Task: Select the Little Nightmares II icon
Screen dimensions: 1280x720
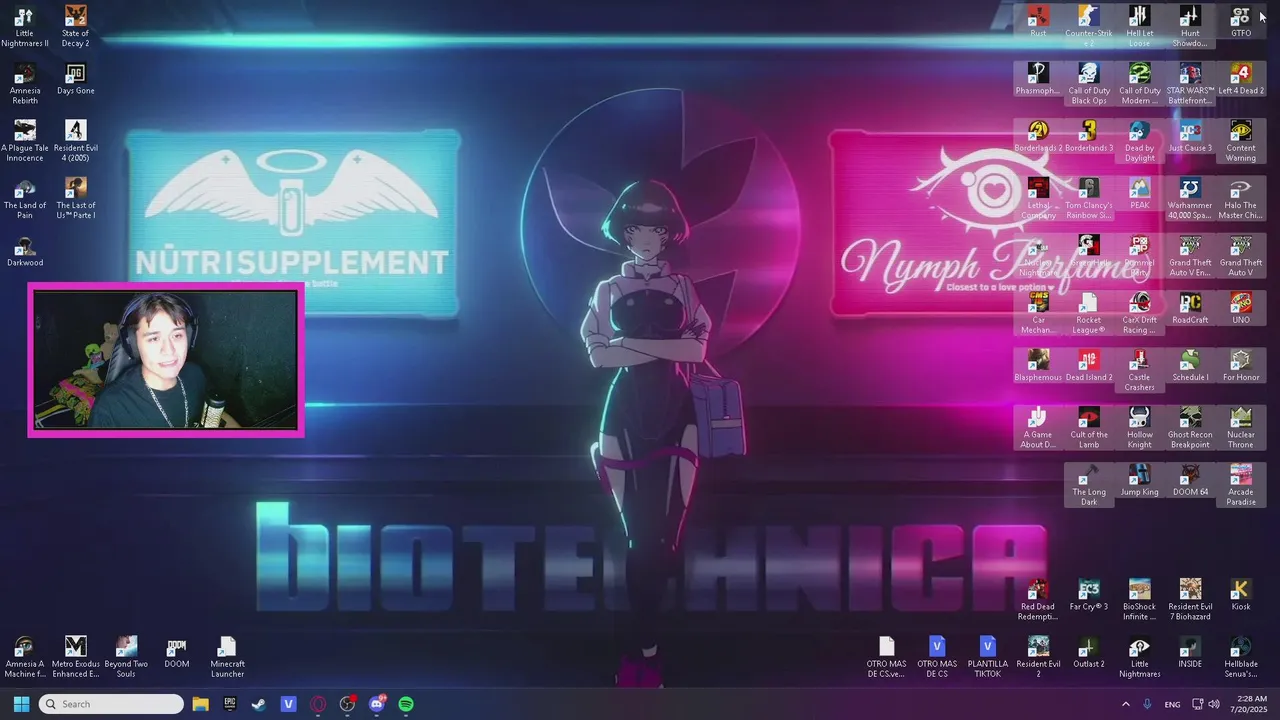Action: click(x=24, y=26)
